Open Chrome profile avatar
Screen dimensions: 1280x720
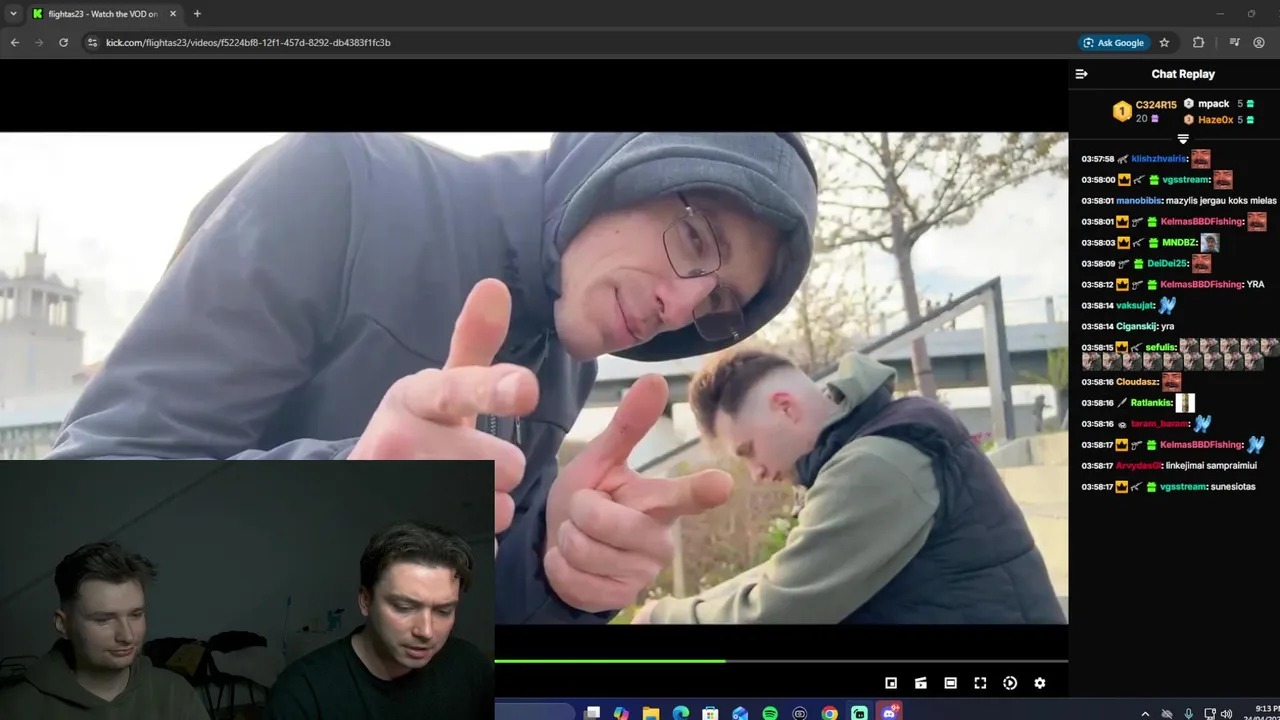point(1259,43)
